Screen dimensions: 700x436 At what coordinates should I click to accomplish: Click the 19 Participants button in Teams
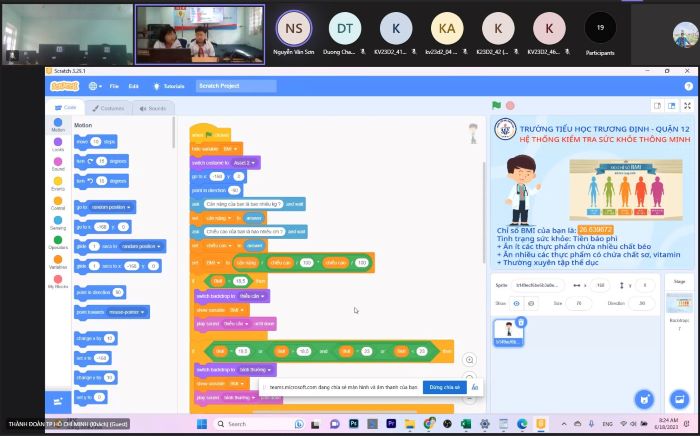(600, 33)
